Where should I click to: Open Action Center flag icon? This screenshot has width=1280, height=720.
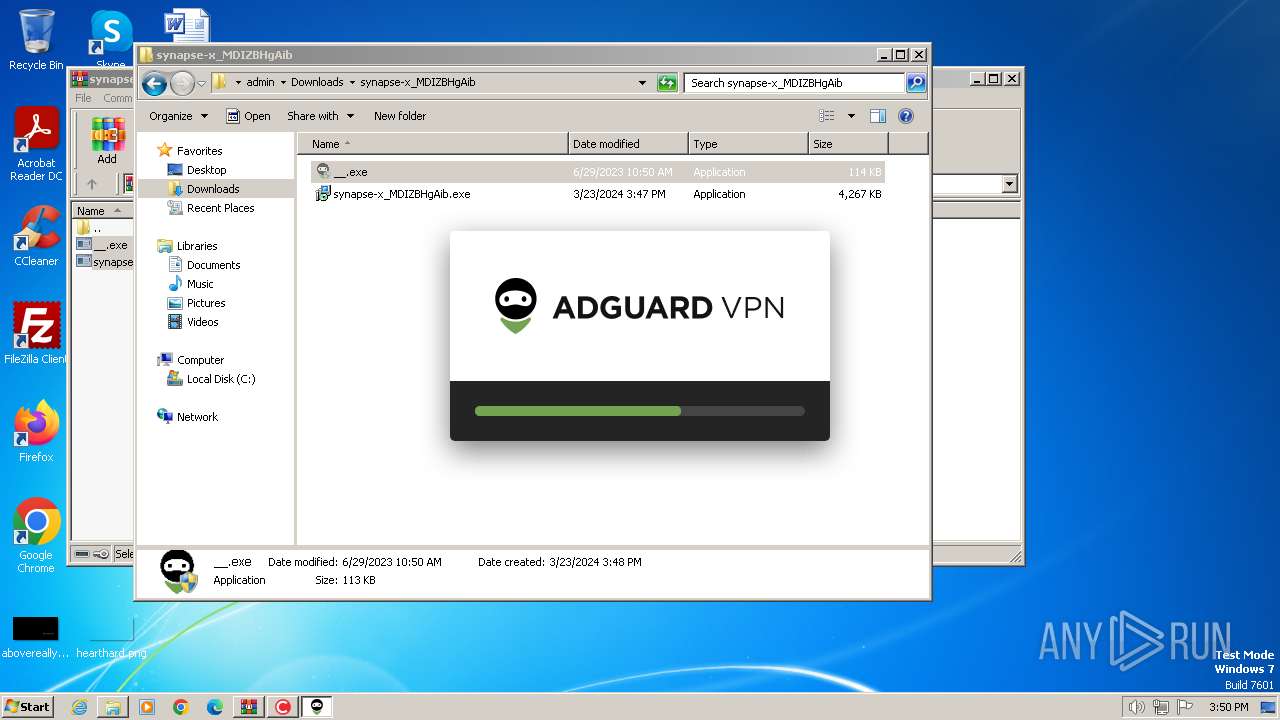click(1187, 707)
